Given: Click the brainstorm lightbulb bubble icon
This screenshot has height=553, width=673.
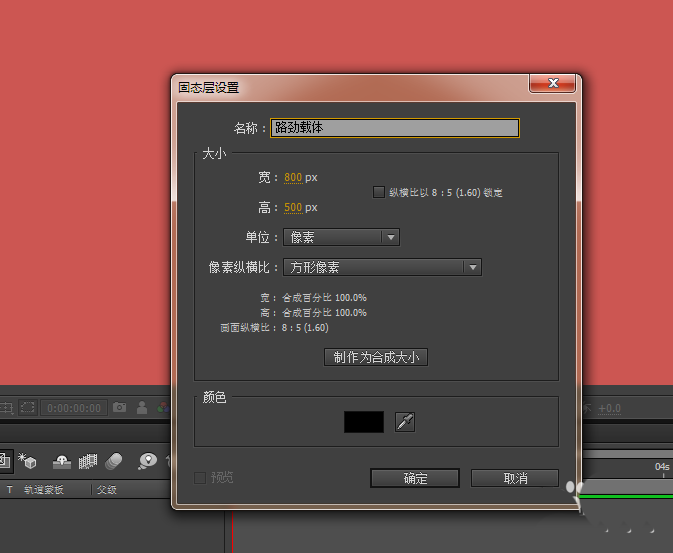Looking at the screenshot, I should (148, 461).
